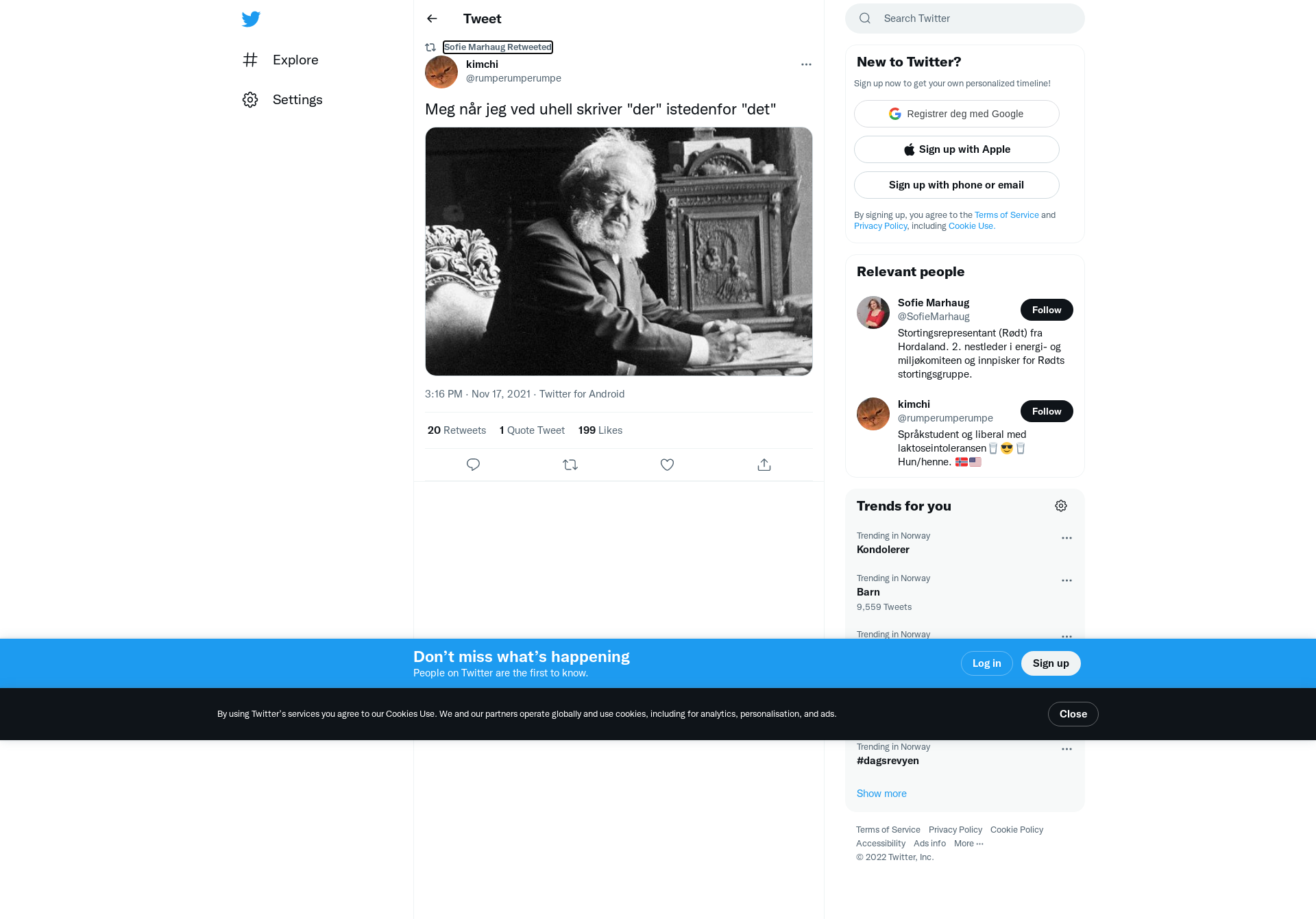Share tweet using the share icon
Viewport: 1316px width, 919px height.
tap(764, 465)
